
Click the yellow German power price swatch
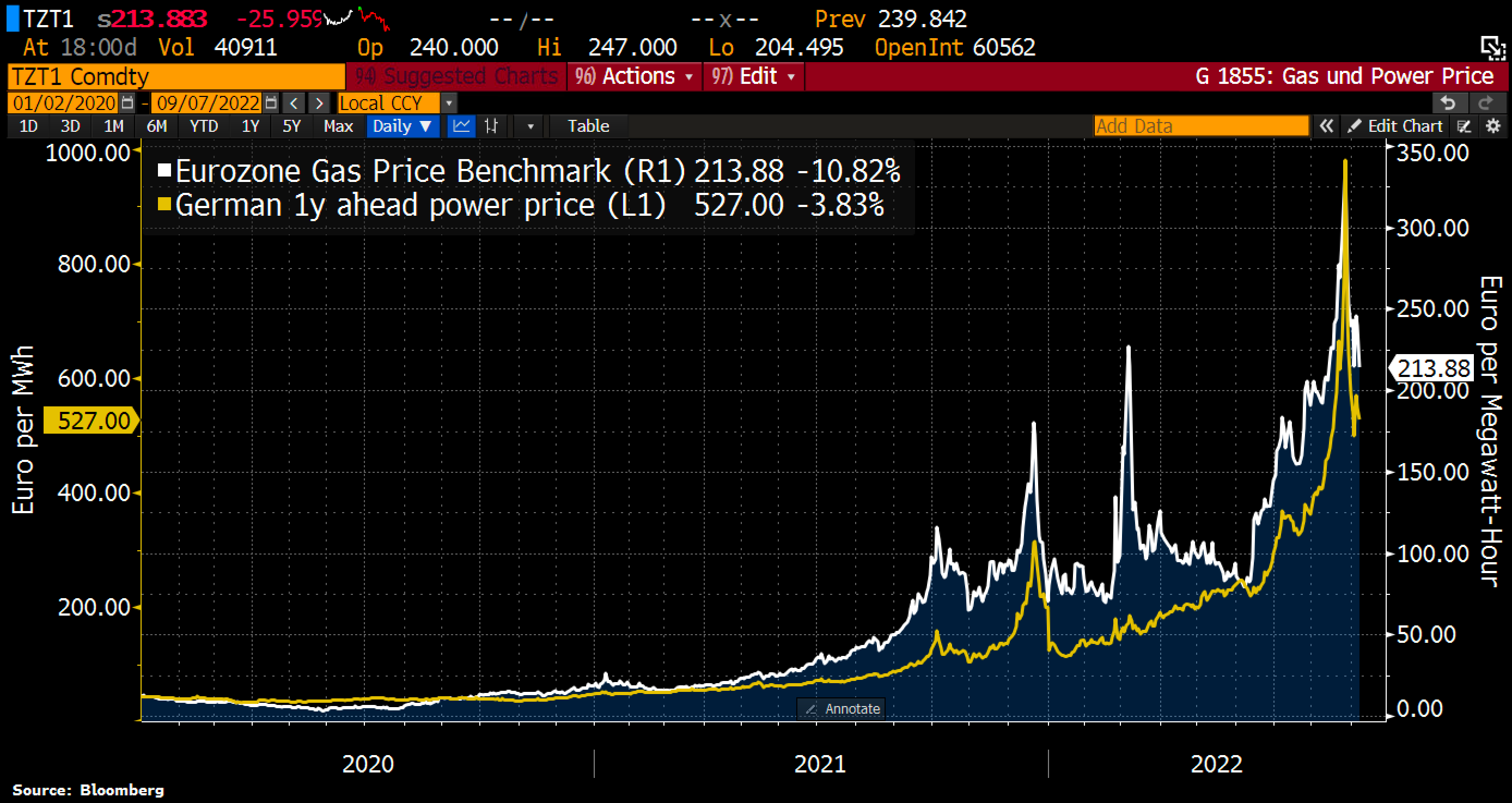(164, 204)
